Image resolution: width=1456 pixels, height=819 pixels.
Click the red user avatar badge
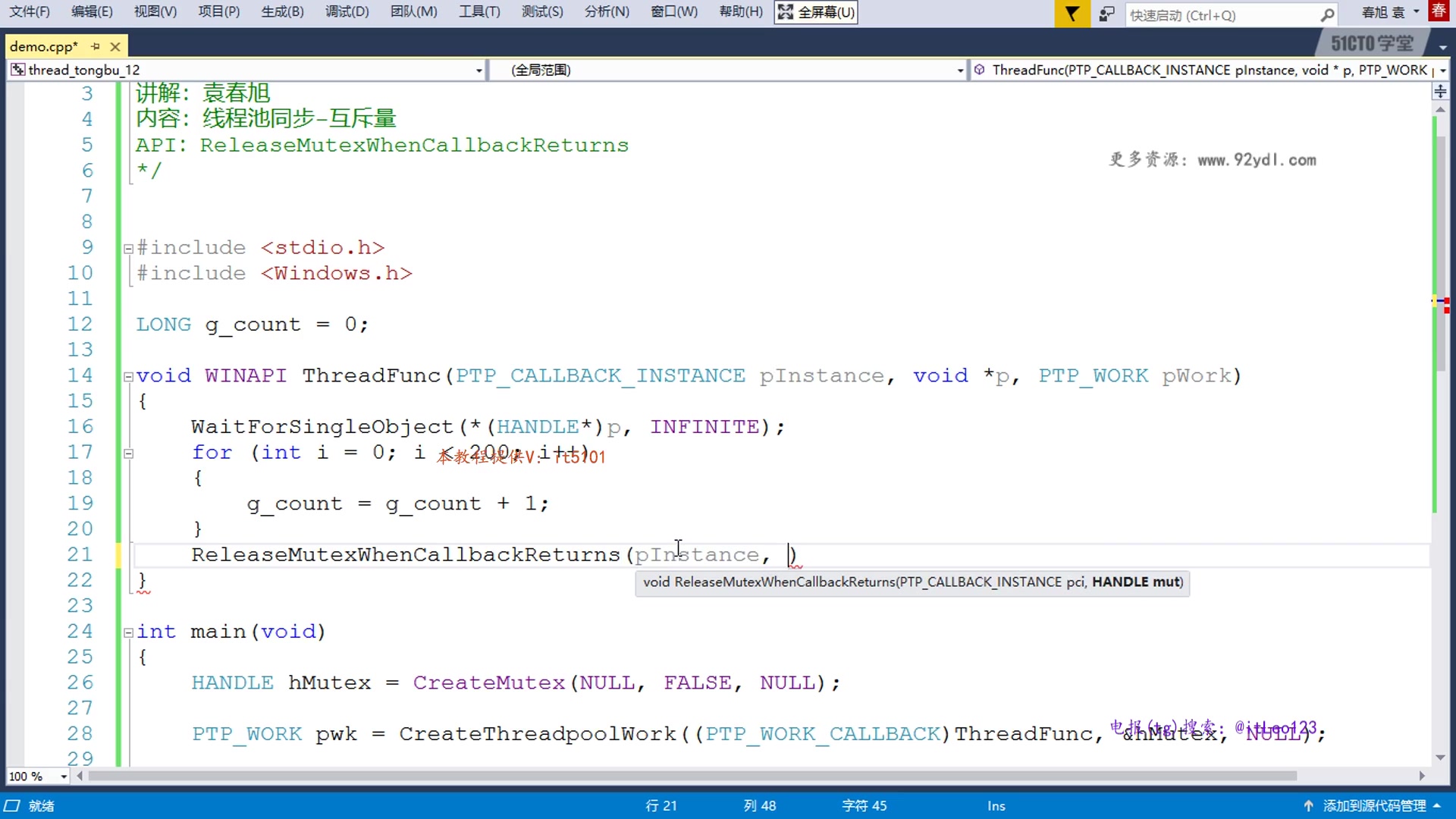coord(1439,11)
